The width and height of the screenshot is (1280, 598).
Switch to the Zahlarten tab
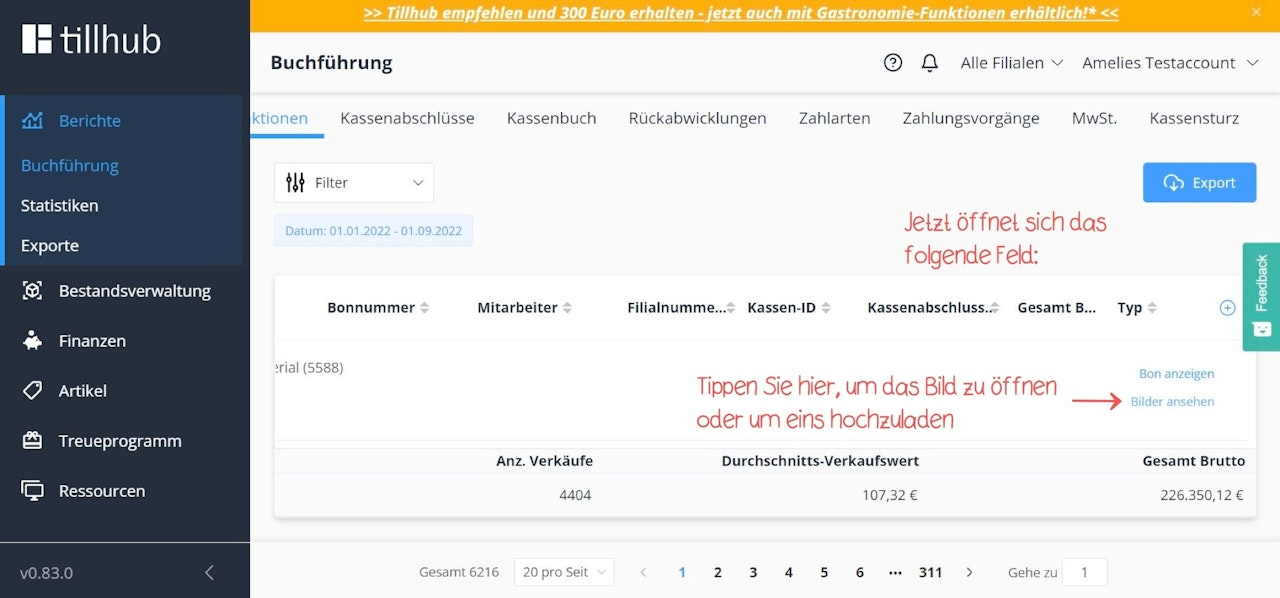tap(834, 118)
